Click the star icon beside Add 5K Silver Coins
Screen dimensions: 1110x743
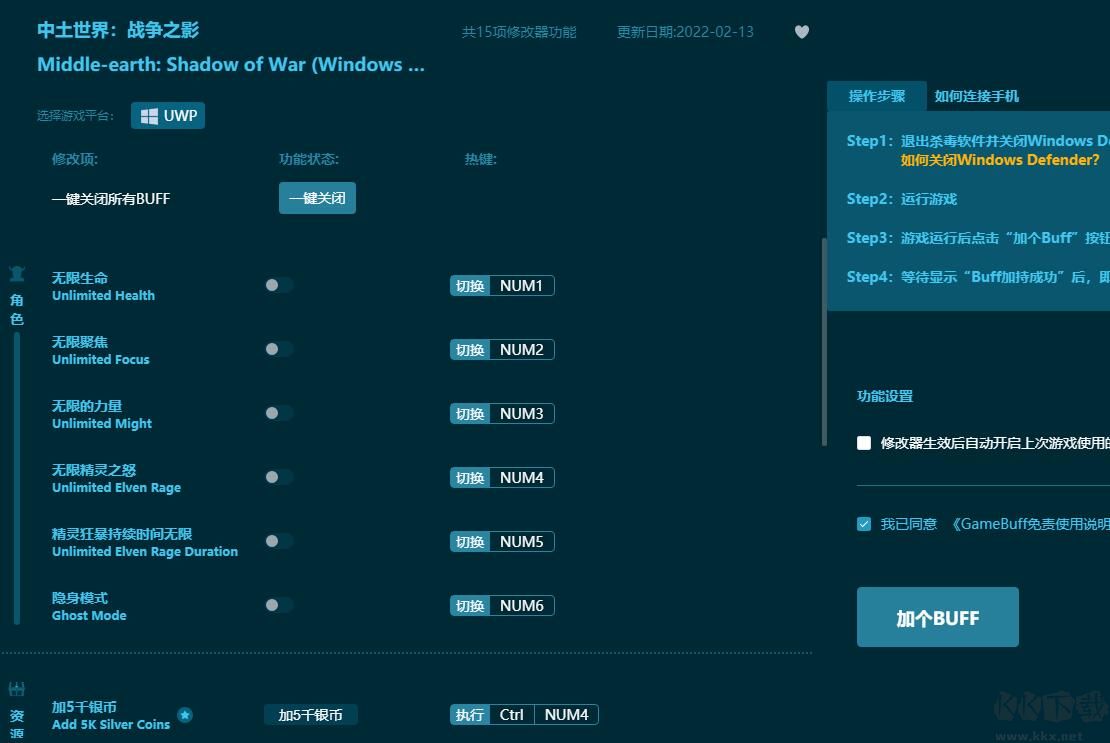(185, 715)
